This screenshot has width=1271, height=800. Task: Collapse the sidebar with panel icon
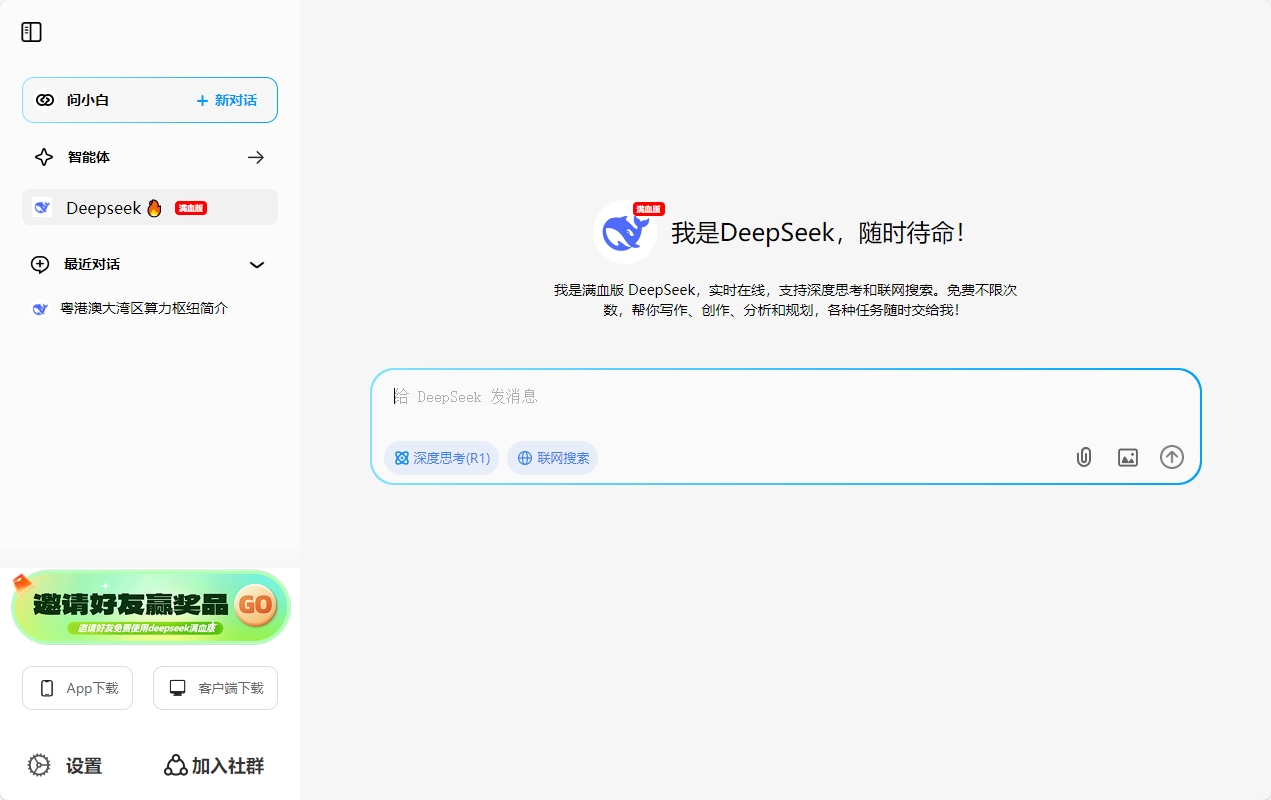(32, 32)
